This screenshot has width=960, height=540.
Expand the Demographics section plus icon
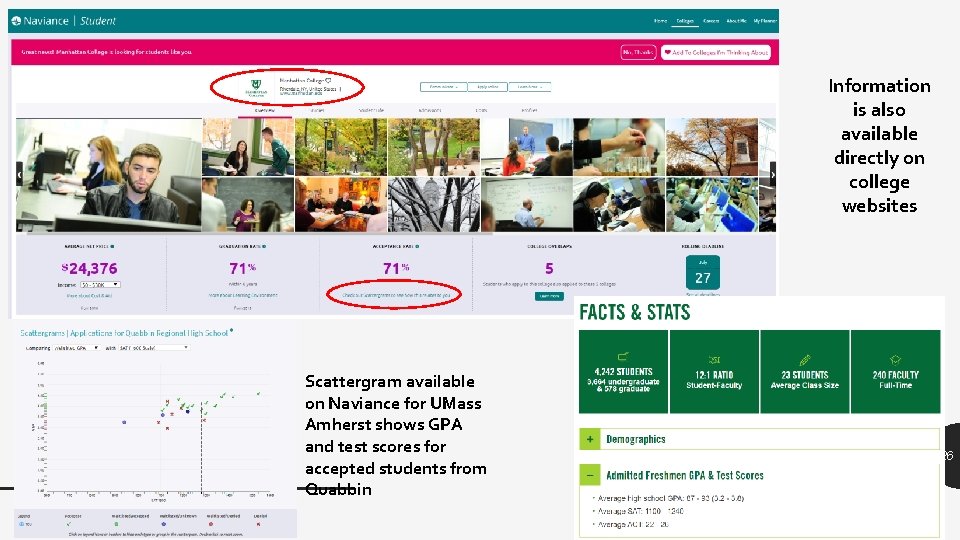590,439
